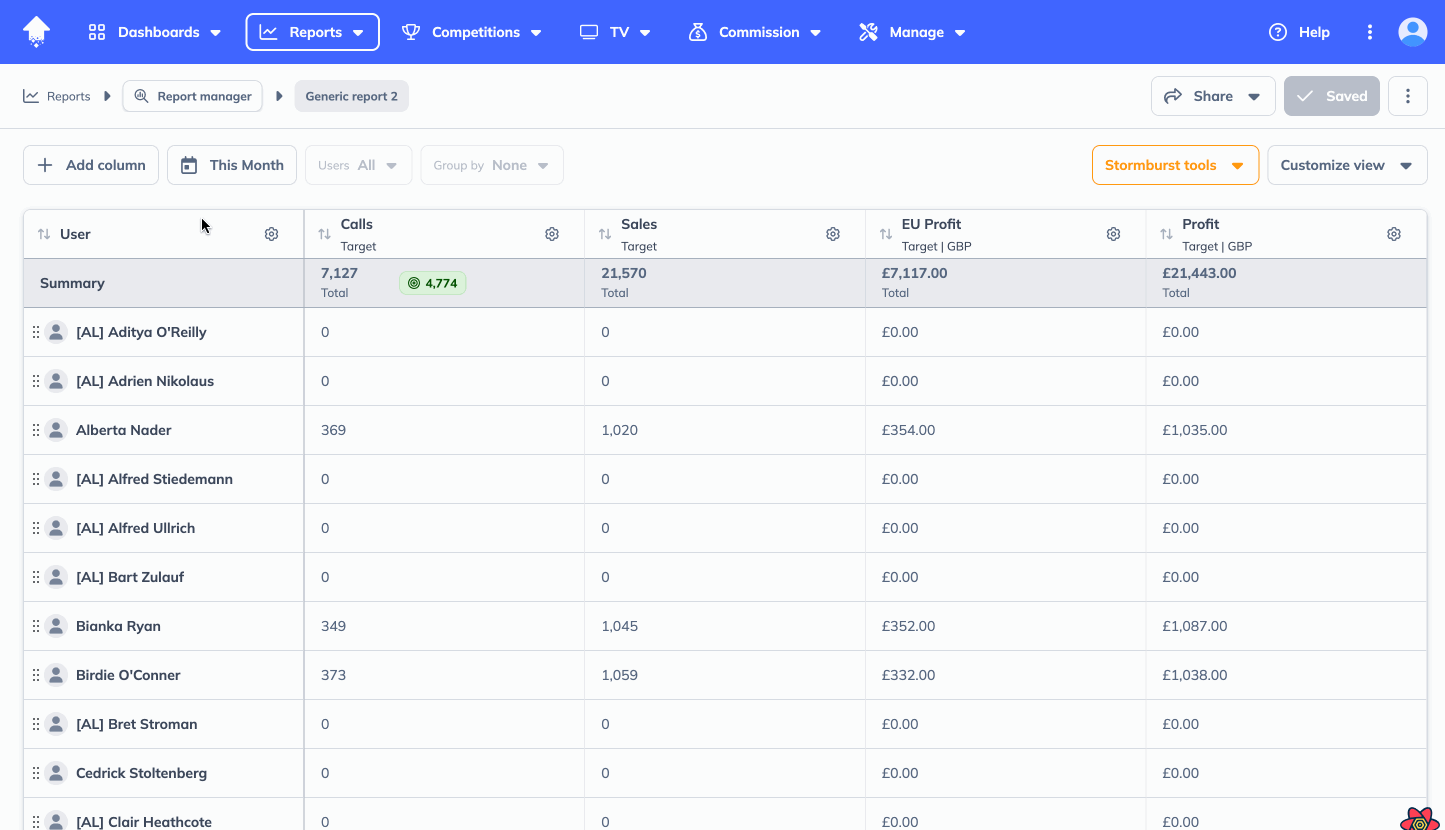Select the This Month date filter
1445x830 pixels.
pyautogui.click(x=232, y=165)
